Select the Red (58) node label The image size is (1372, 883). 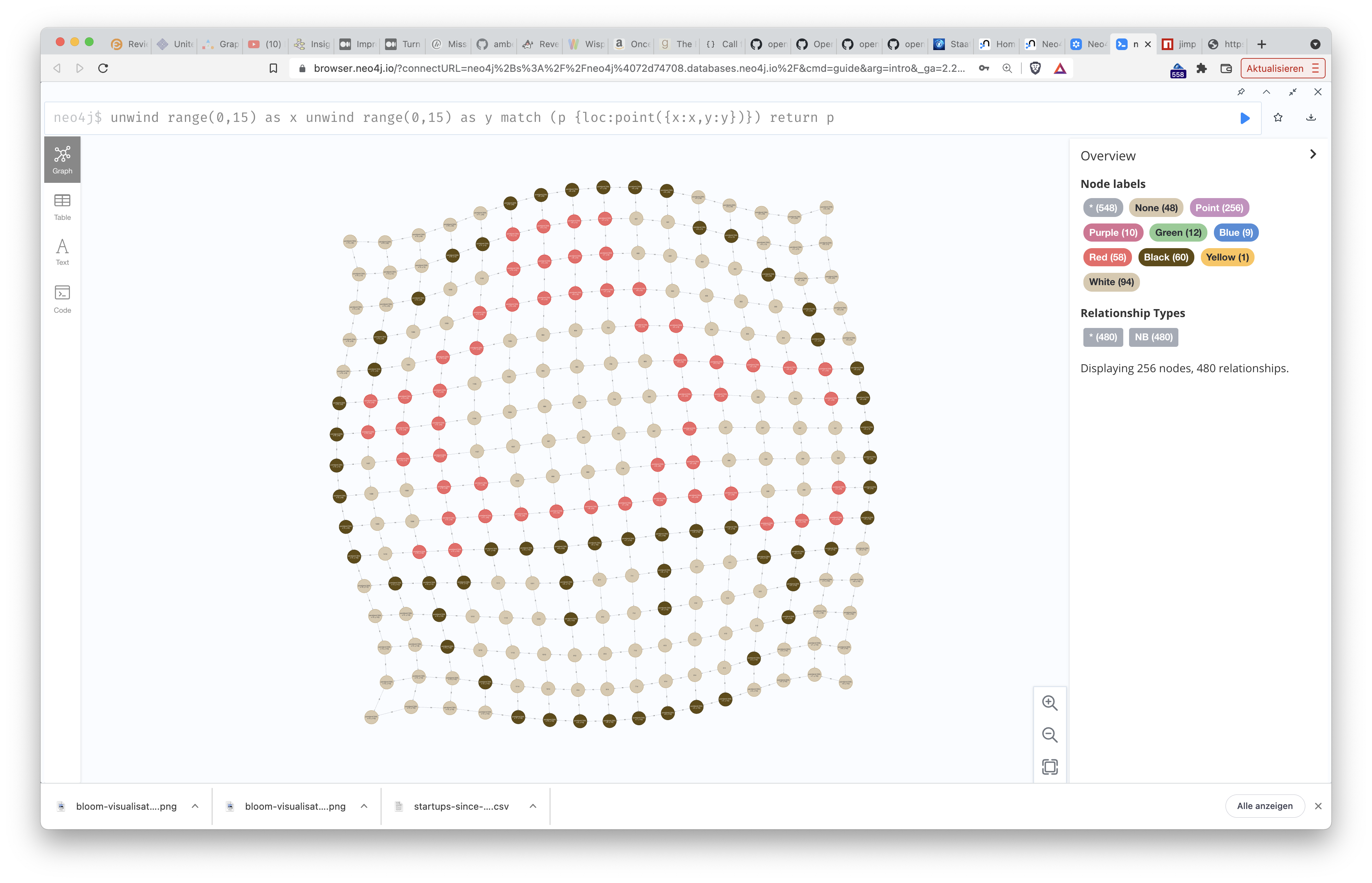pos(1107,258)
